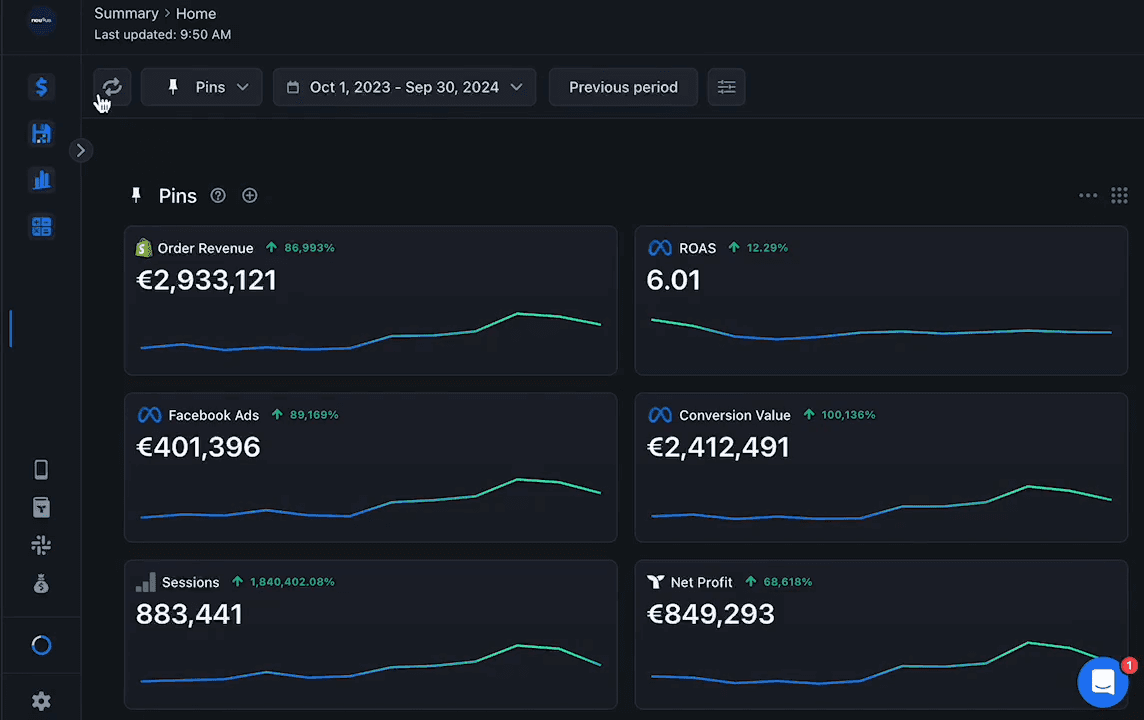Open the settings gear icon
The width and height of the screenshot is (1144, 720).
click(42, 701)
